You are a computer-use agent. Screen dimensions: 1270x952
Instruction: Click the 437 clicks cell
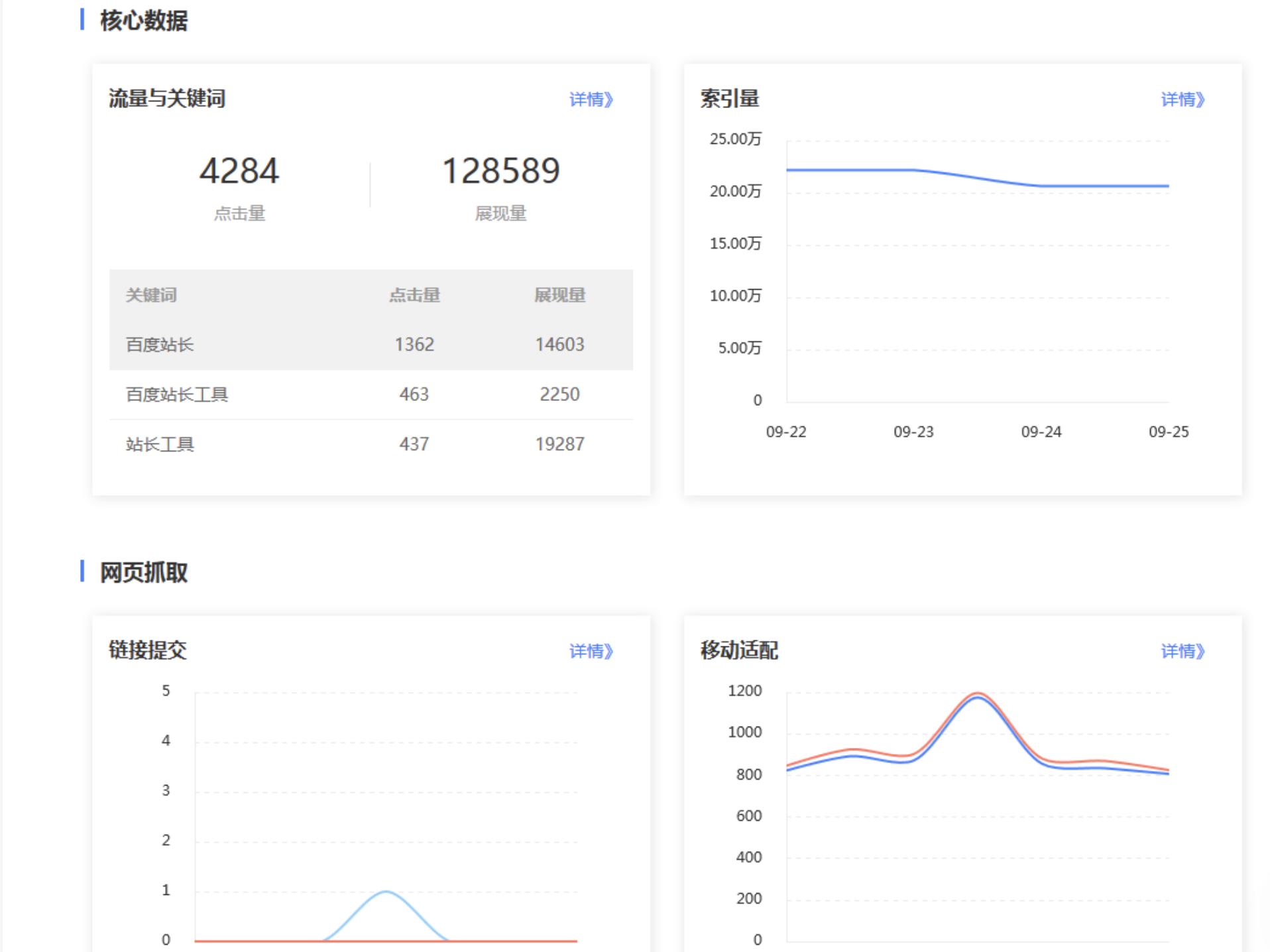pyautogui.click(x=414, y=444)
